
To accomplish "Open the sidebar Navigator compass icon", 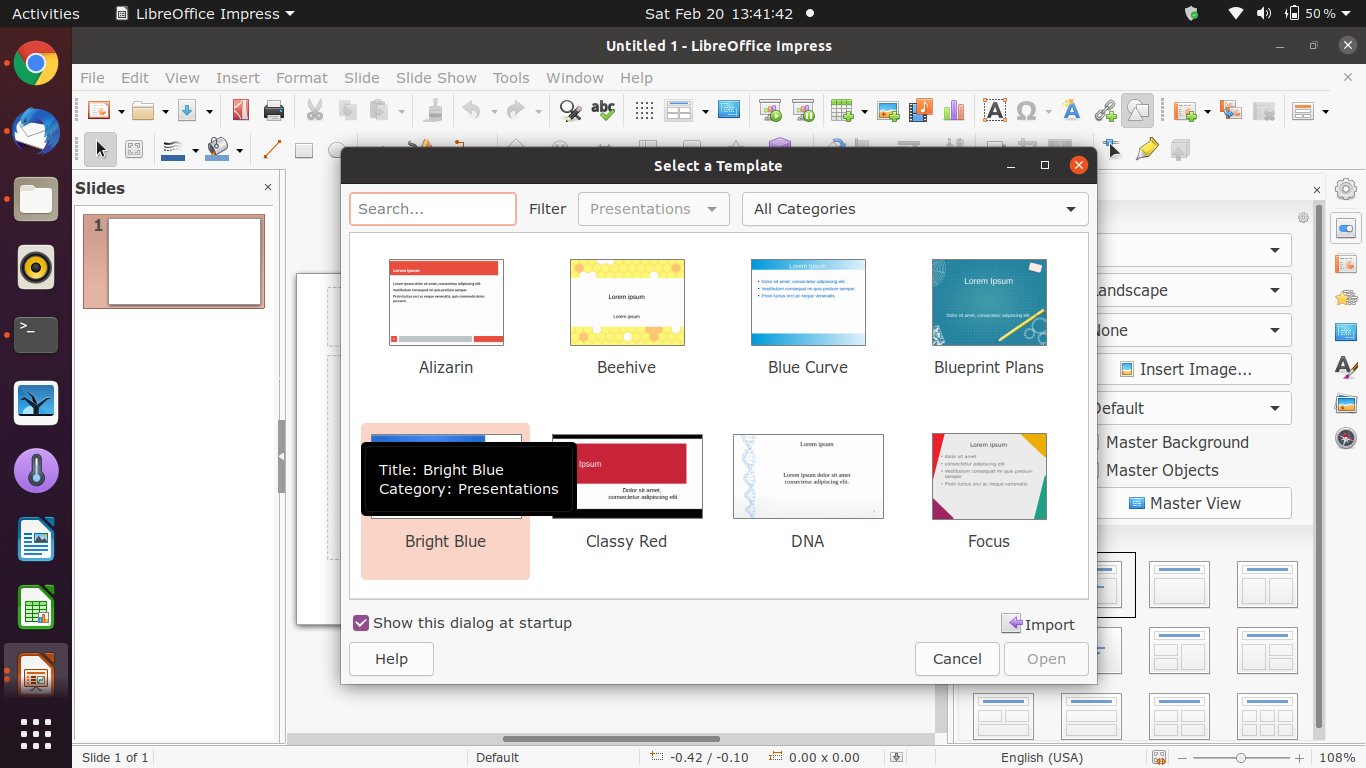I will pos(1346,438).
